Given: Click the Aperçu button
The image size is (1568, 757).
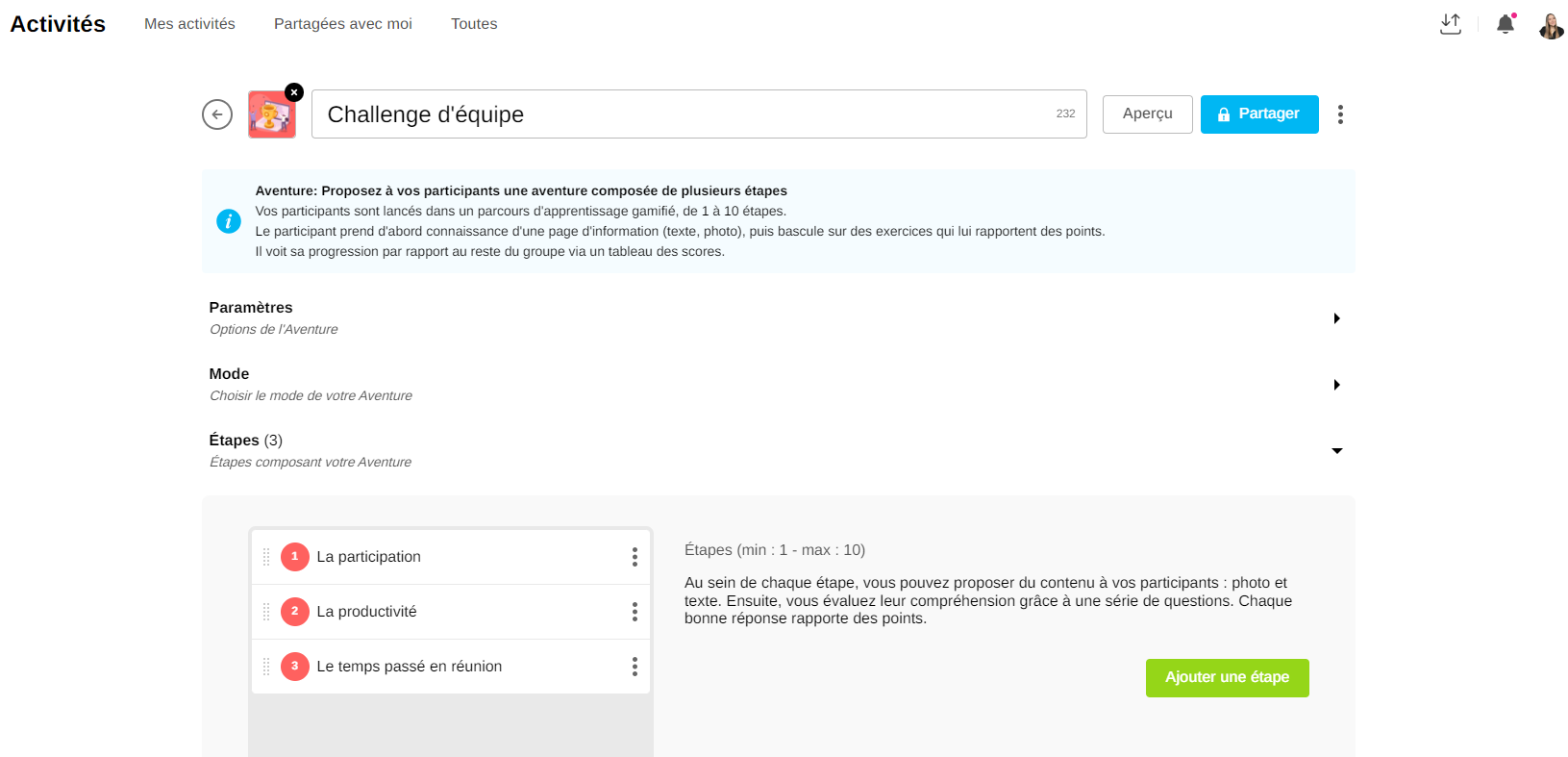Looking at the screenshot, I should coord(1147,114).
